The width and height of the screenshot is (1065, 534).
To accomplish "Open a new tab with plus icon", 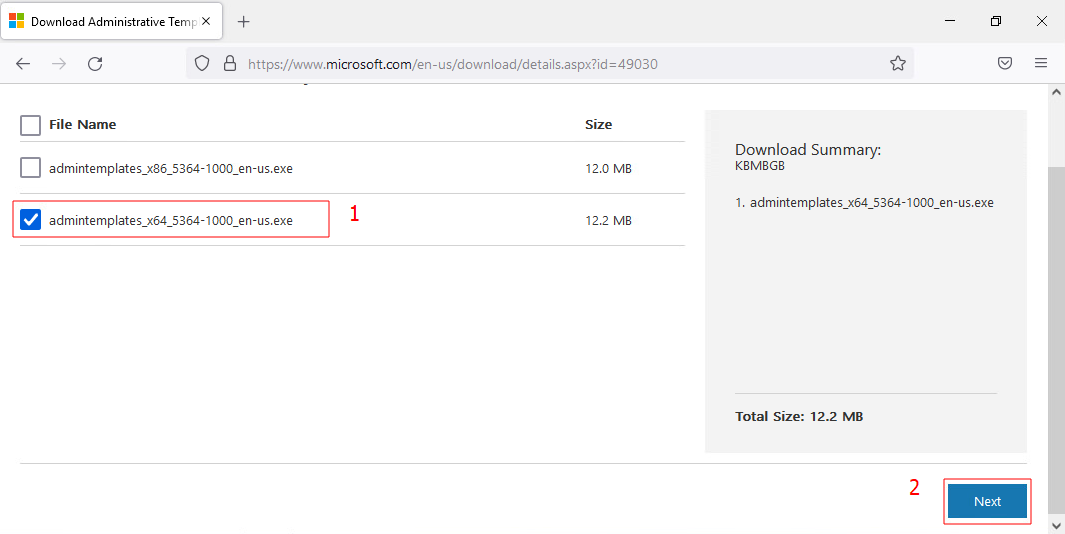I will coord(243,21).
